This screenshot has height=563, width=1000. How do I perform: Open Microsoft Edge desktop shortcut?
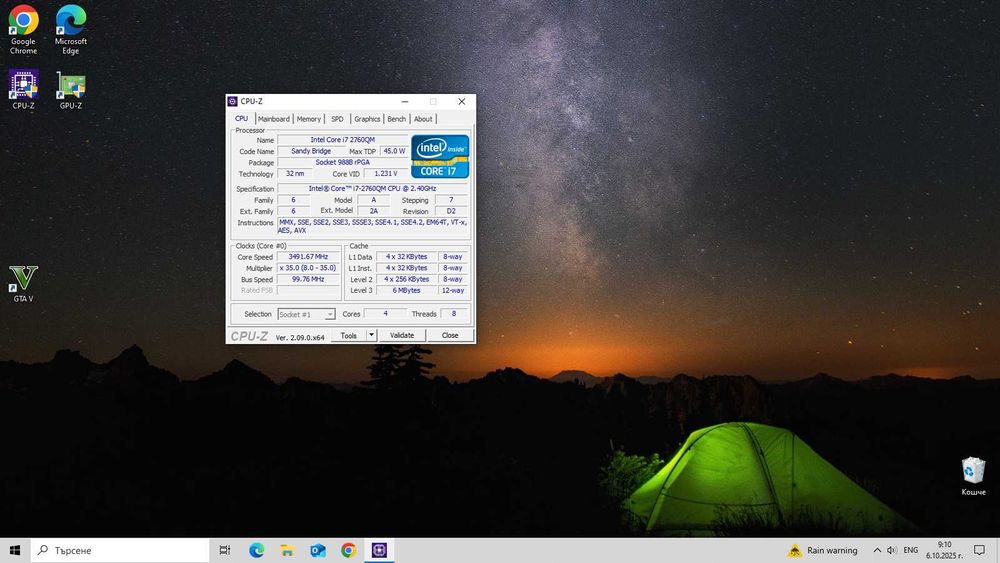click(x=71, y=29)
